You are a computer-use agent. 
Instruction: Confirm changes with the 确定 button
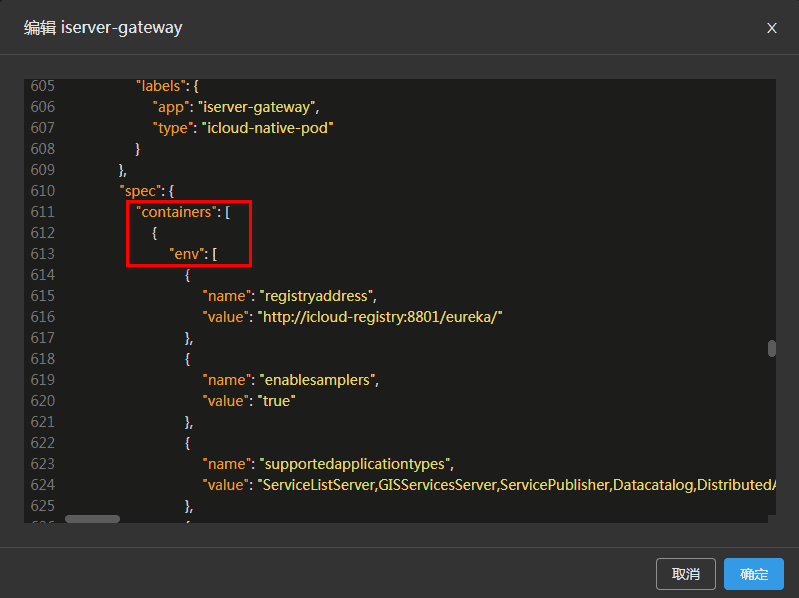click(x=754, y=574)
